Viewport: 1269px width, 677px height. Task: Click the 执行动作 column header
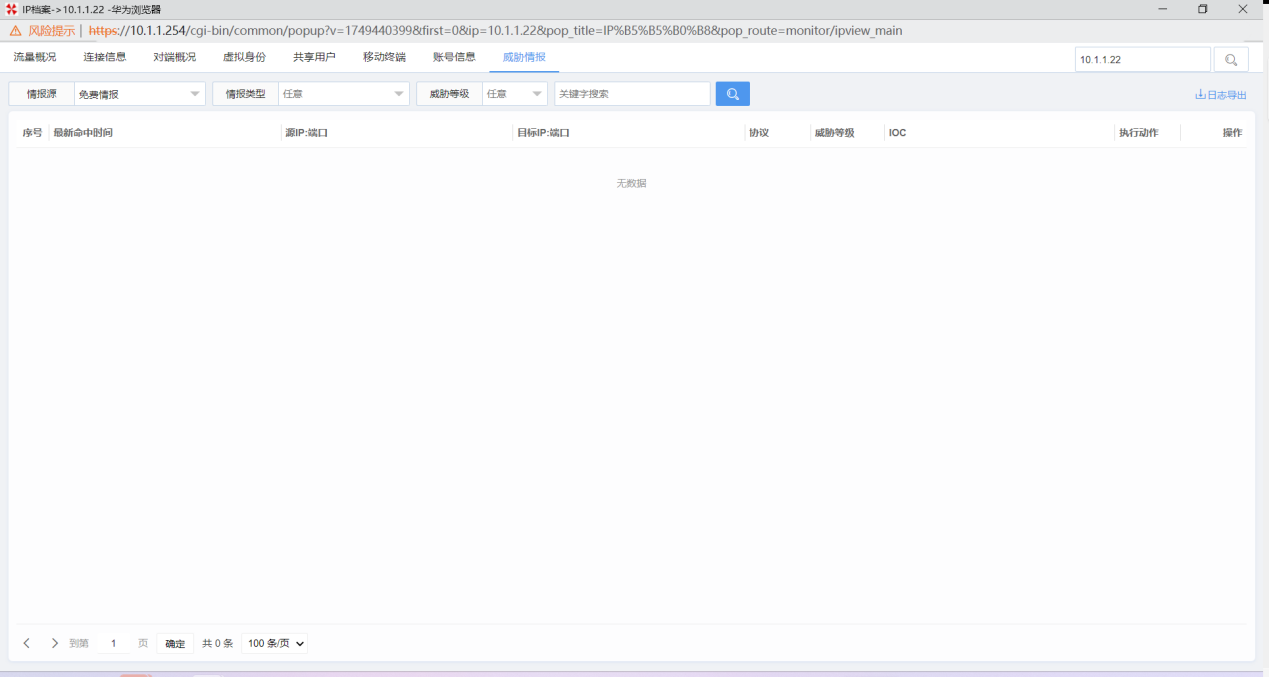pos(1139,133)
